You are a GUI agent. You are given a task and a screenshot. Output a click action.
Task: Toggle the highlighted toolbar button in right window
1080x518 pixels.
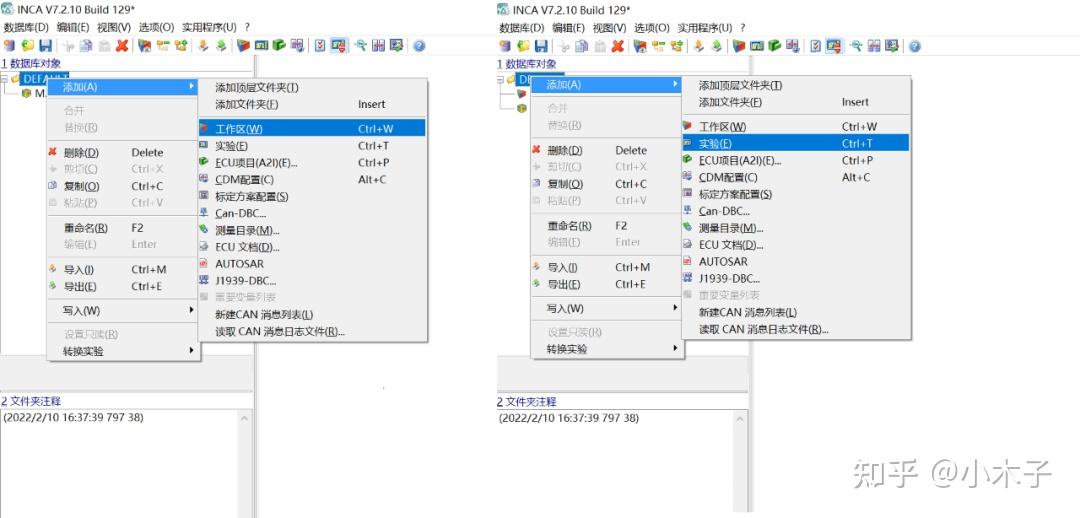[x=834, y=46]
